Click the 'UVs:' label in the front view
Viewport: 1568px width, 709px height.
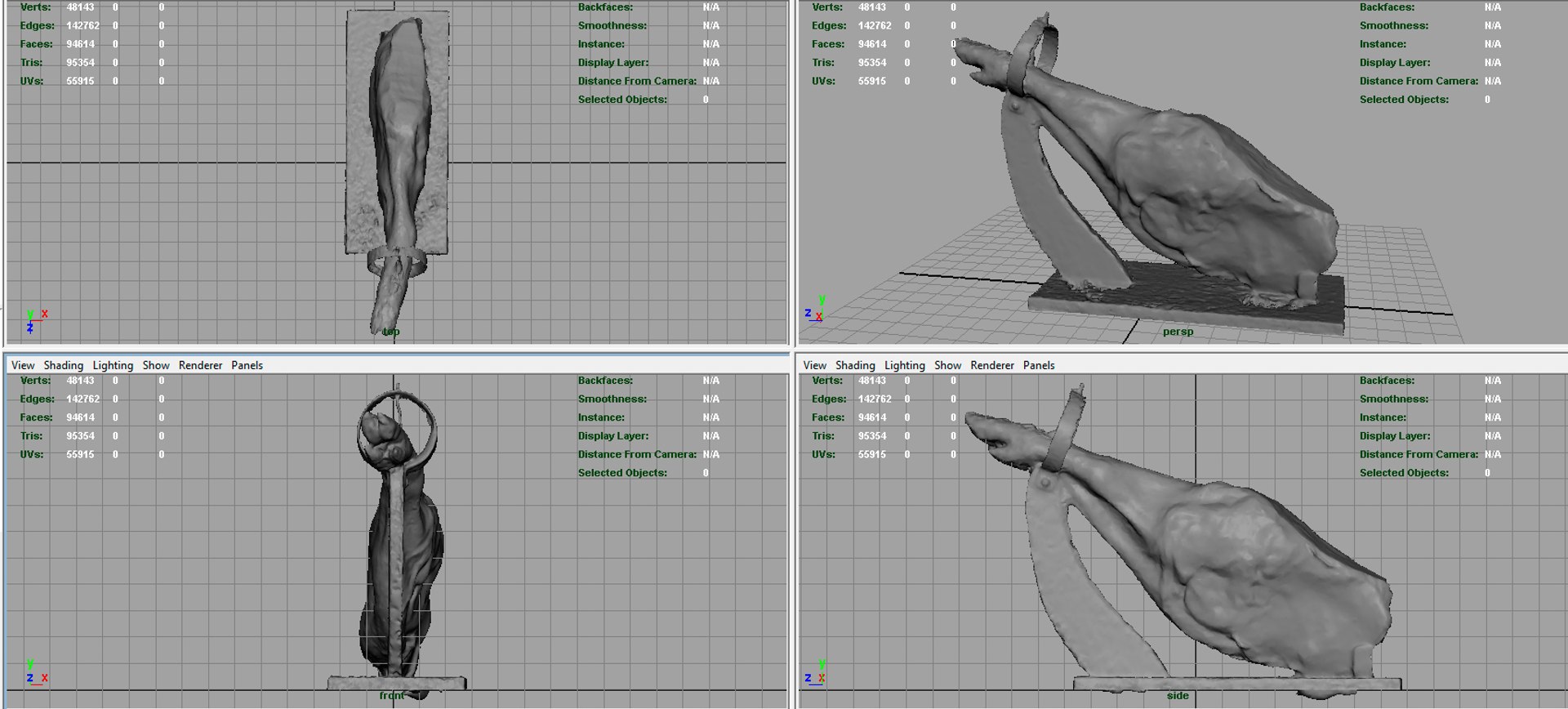[x=32, y=454]
